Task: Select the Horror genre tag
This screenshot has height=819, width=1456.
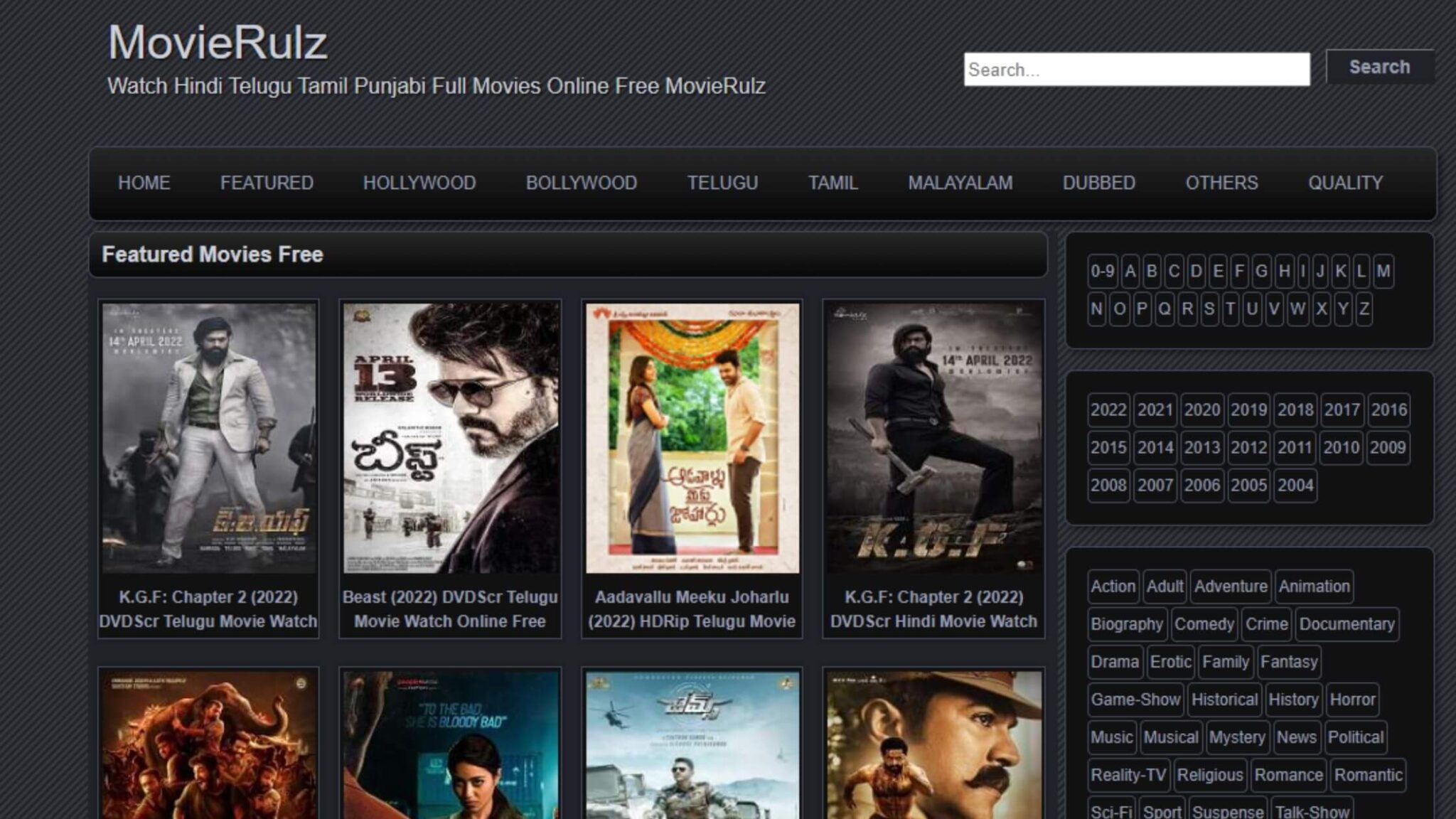Action: pyautogui.click(x=1353, y=700)
